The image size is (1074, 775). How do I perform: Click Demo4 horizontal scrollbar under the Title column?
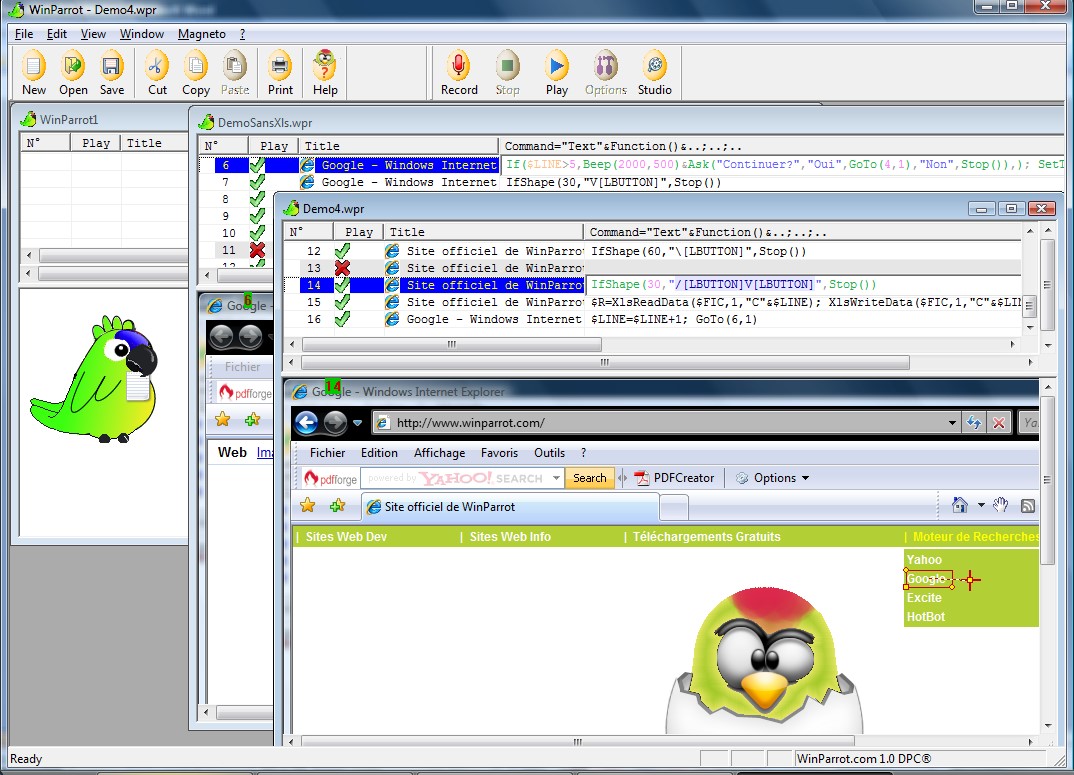point(451,344)
